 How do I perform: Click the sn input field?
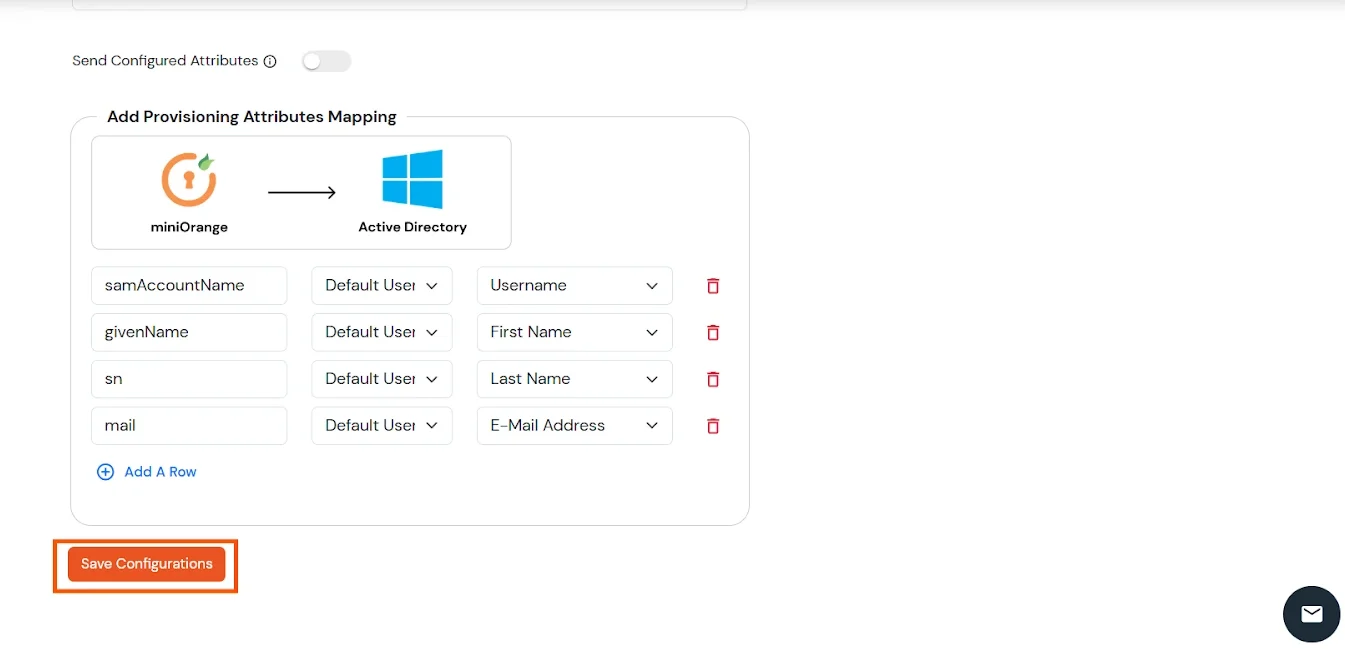pyautogui.click(x=189, y=379)
